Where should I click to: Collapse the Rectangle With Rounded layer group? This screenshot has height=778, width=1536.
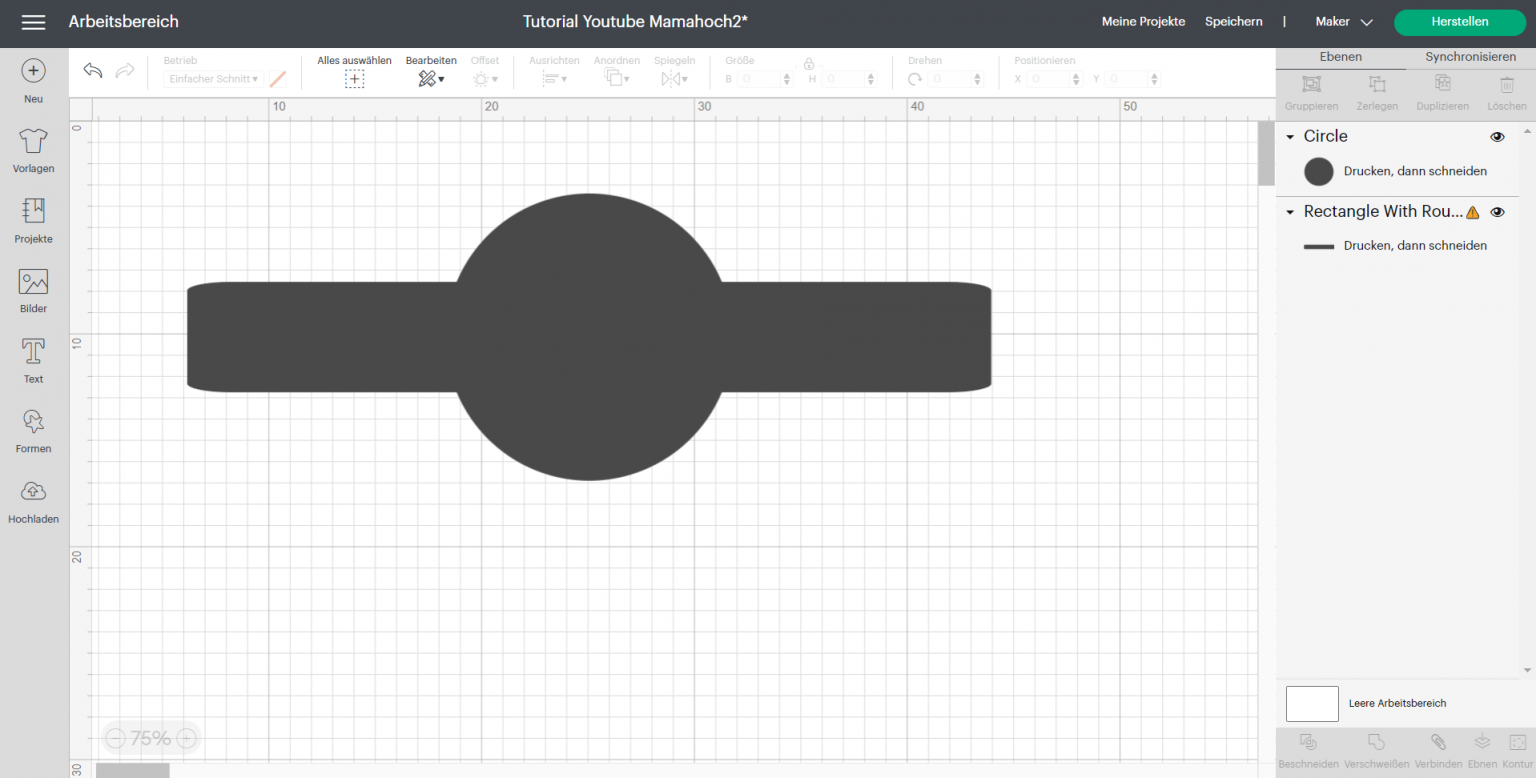tap(1290, 212)
